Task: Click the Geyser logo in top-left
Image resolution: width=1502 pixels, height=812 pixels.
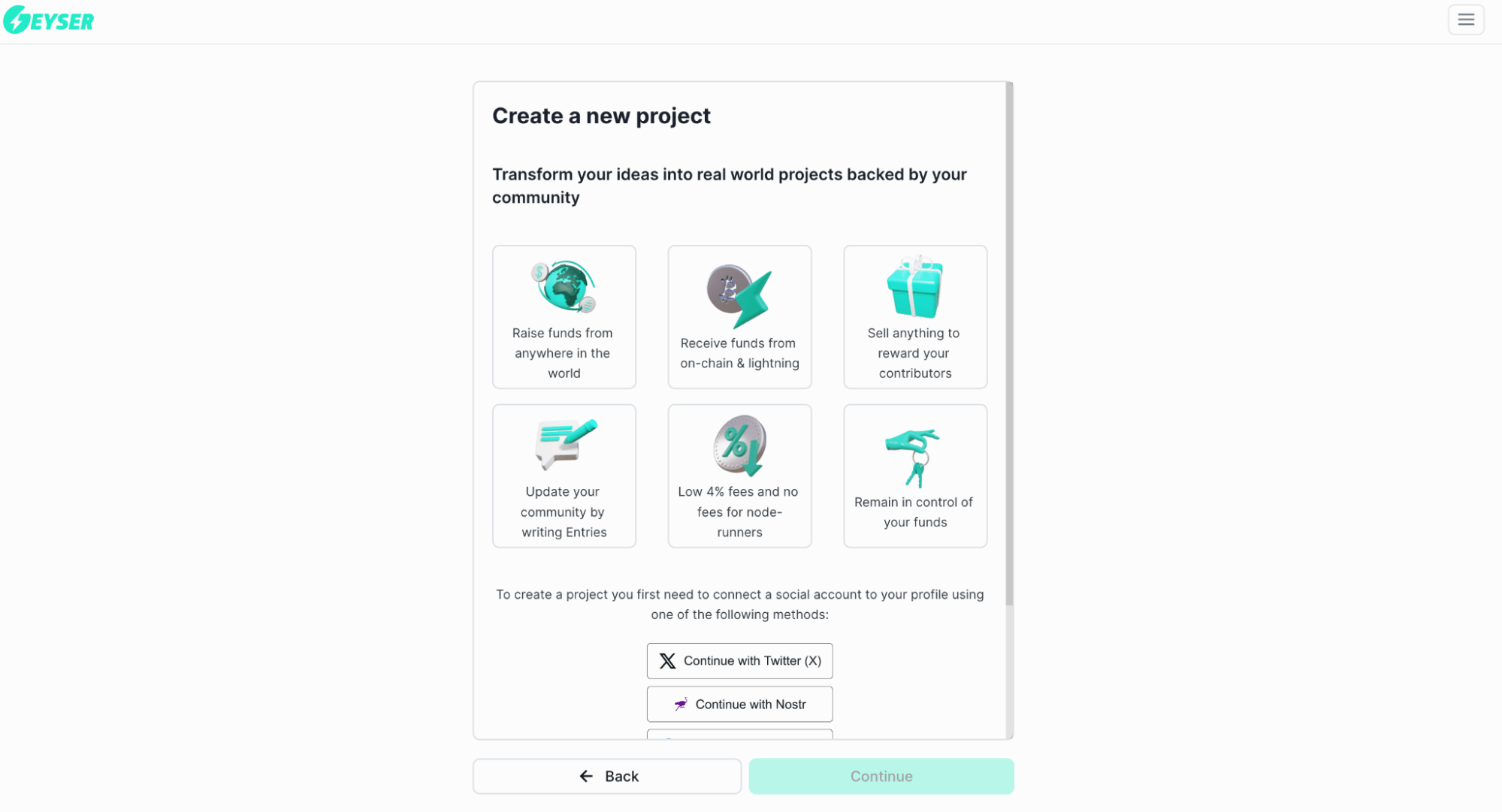Action: pyautogui.click(x=50, y=19)
